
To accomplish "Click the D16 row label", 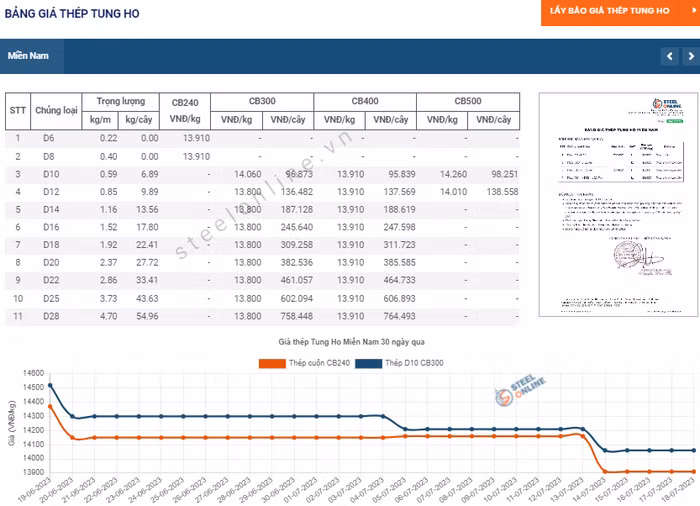I will [51, 227].
